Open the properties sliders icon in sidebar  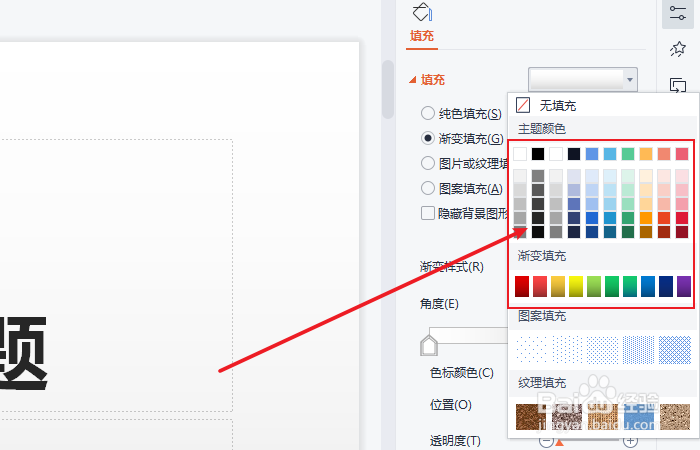[x=678, y=13]
